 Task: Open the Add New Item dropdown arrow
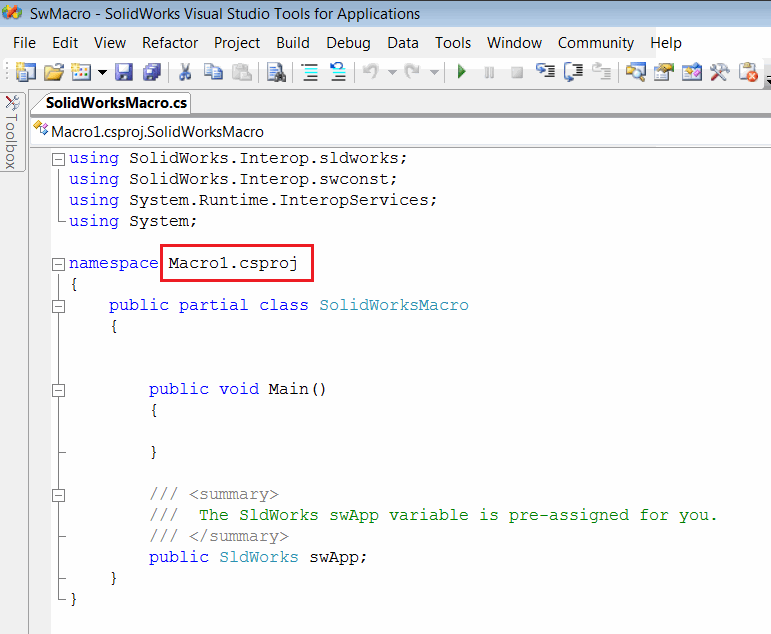click(102, 72)
